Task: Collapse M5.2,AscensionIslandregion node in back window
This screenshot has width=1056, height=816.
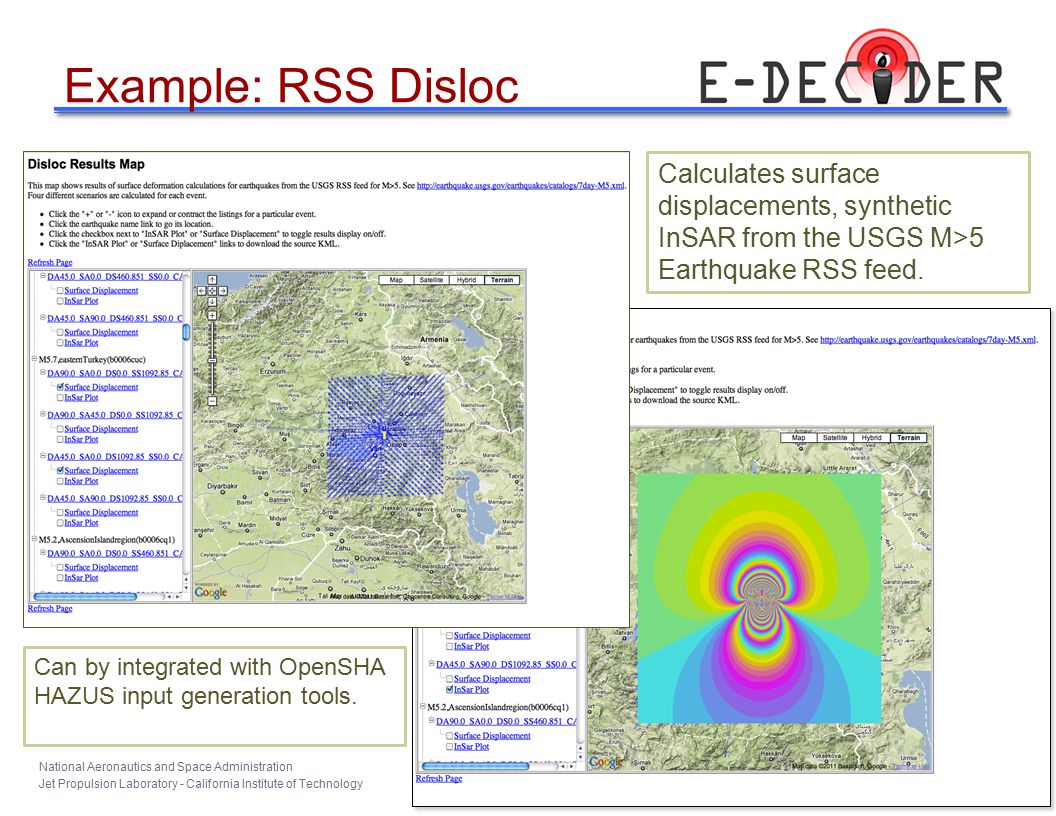Action: (x=422, y=706)
